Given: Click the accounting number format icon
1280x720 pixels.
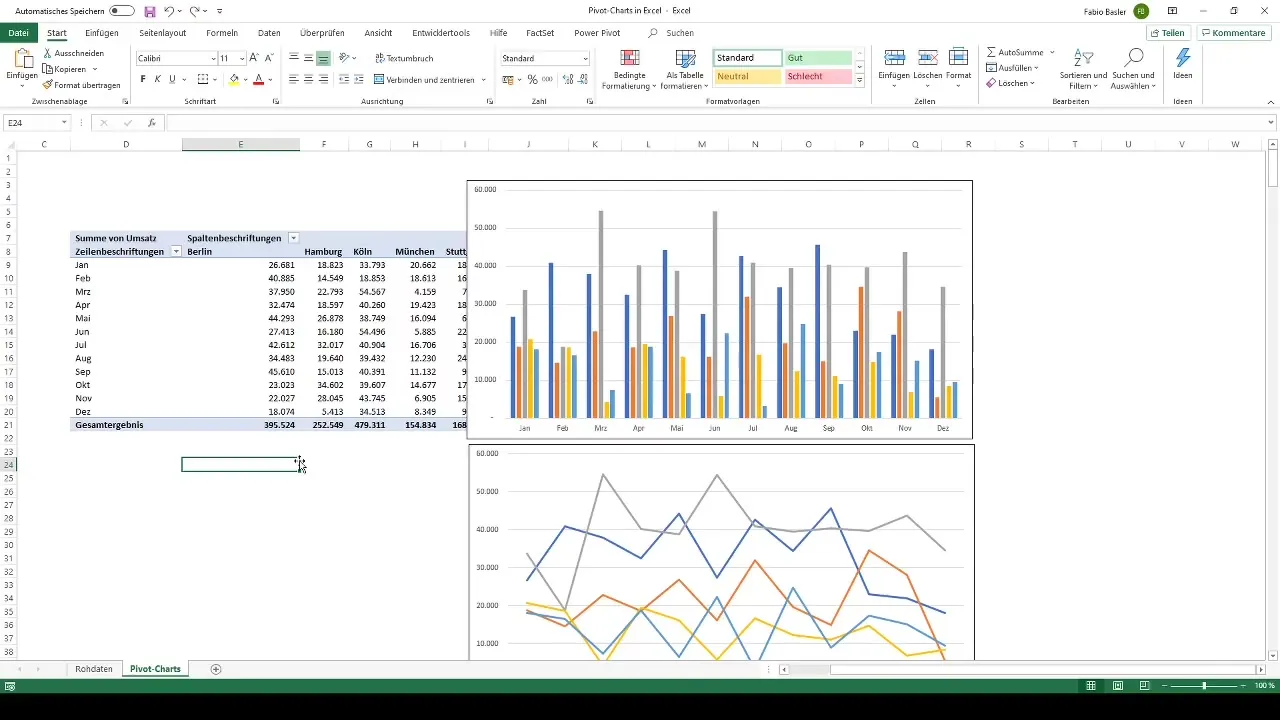Looking at the screenshot, I should pos(507,79).
